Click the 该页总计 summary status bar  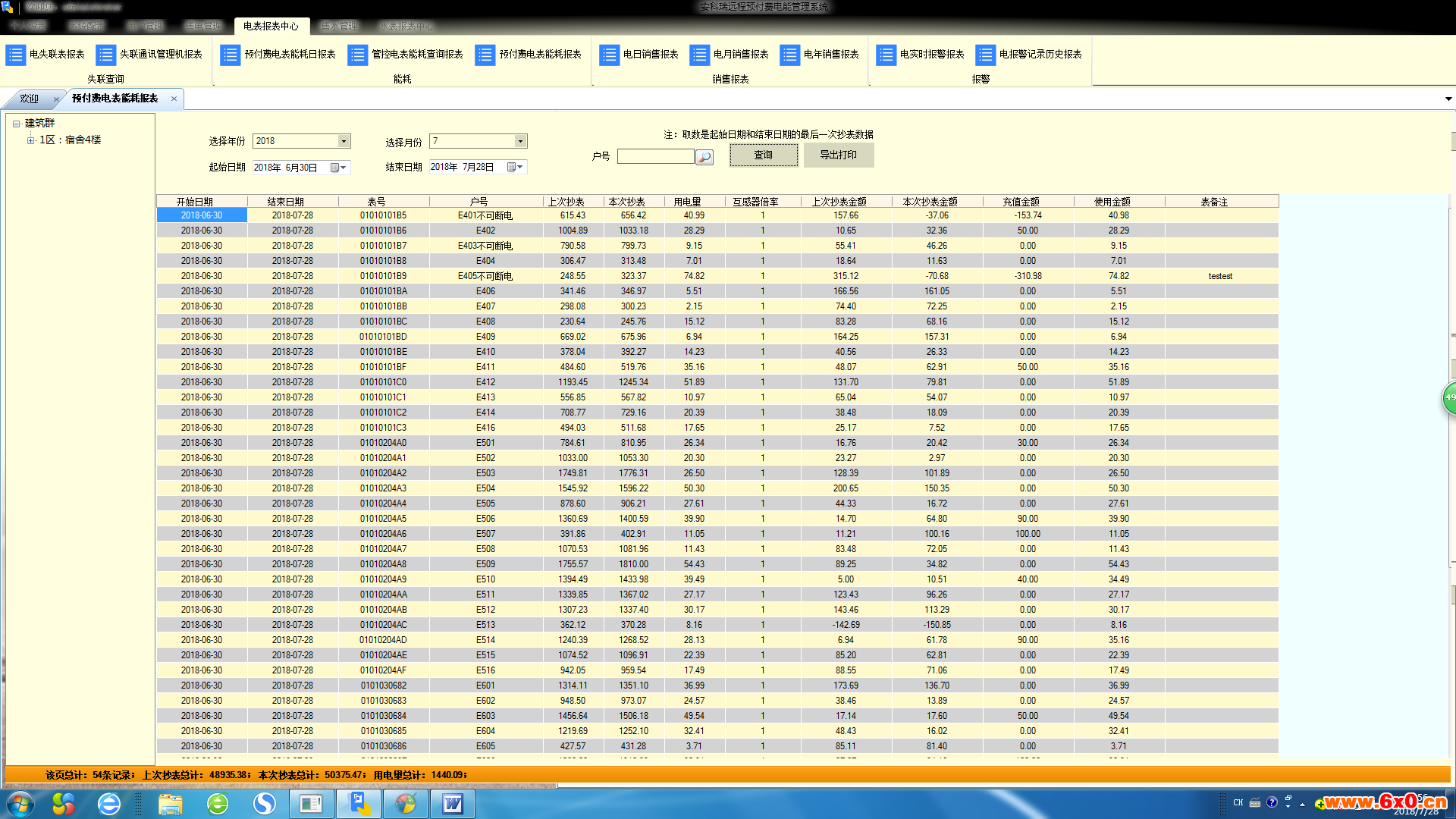(x=728, y=775)
